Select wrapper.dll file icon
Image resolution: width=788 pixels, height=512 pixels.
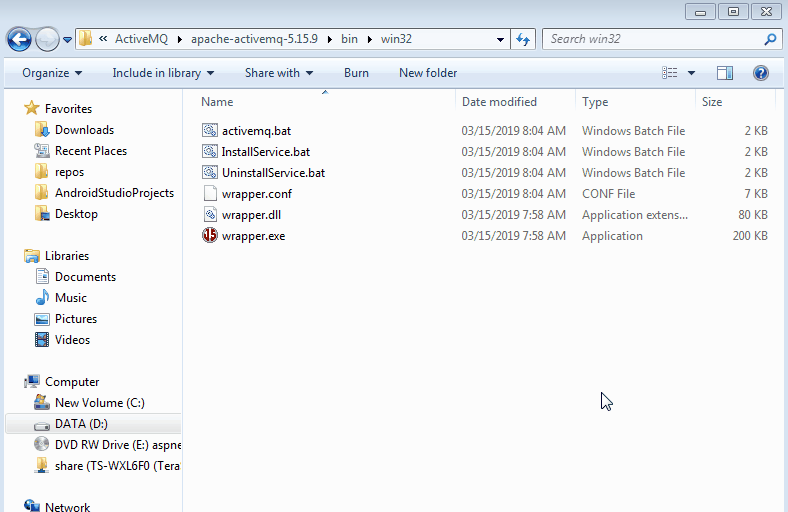210,215
